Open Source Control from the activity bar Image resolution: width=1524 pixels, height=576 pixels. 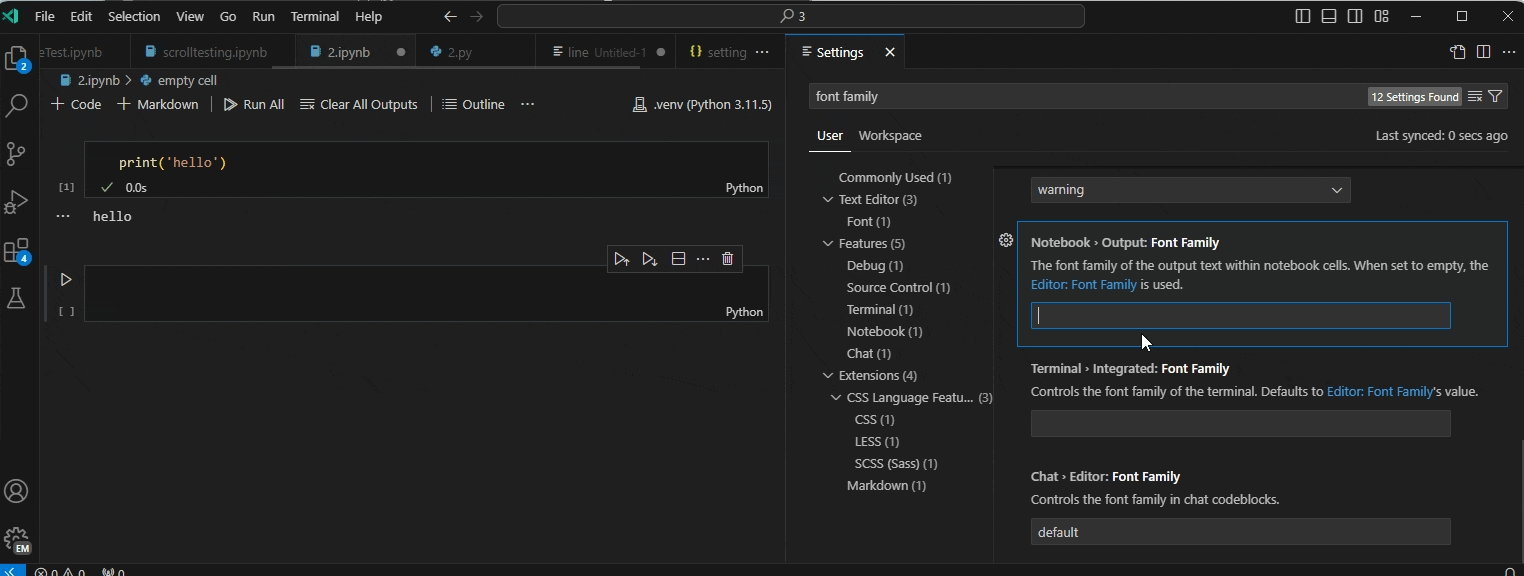tap(17, 153)
